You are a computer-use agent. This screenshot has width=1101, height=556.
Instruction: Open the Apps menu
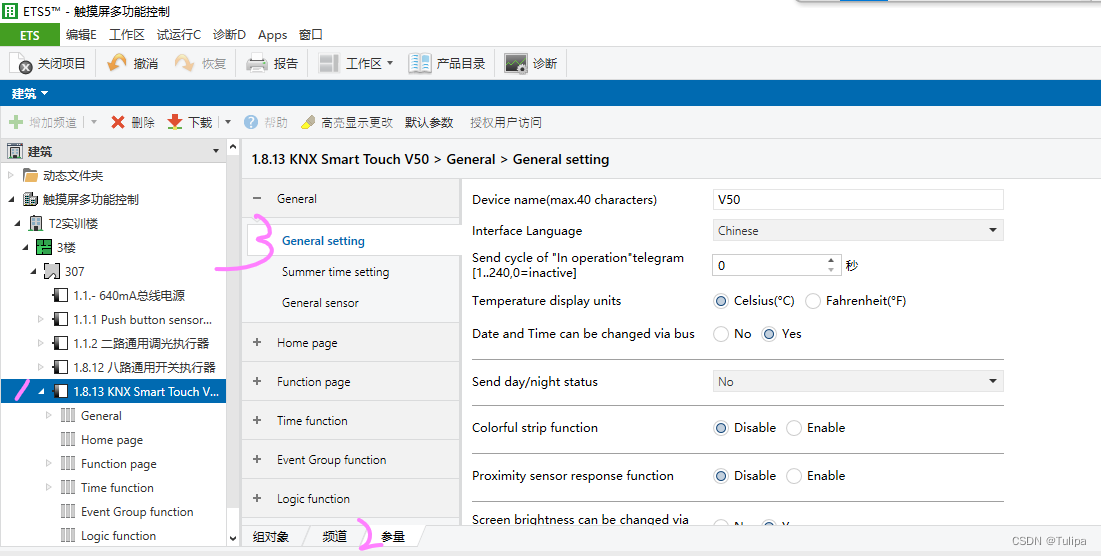point(272,34)
